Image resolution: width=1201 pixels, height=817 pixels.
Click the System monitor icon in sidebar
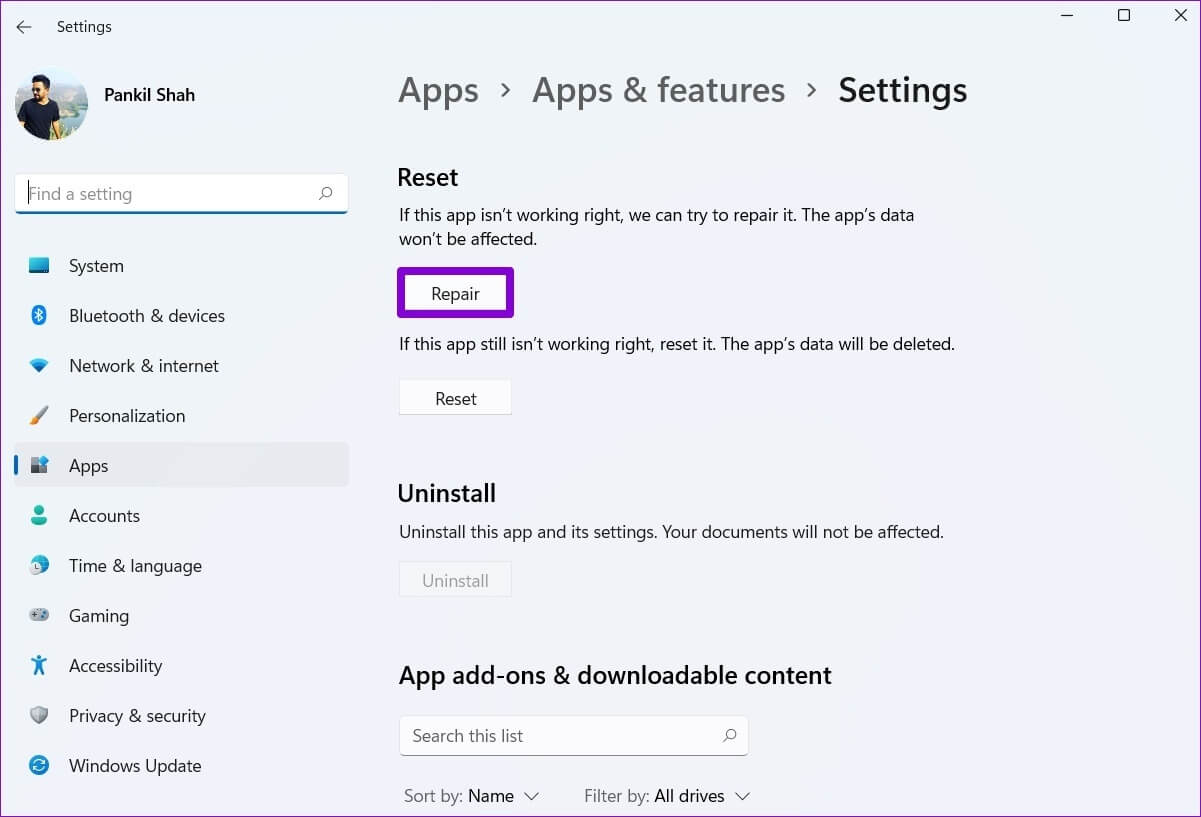click(39, 266)
